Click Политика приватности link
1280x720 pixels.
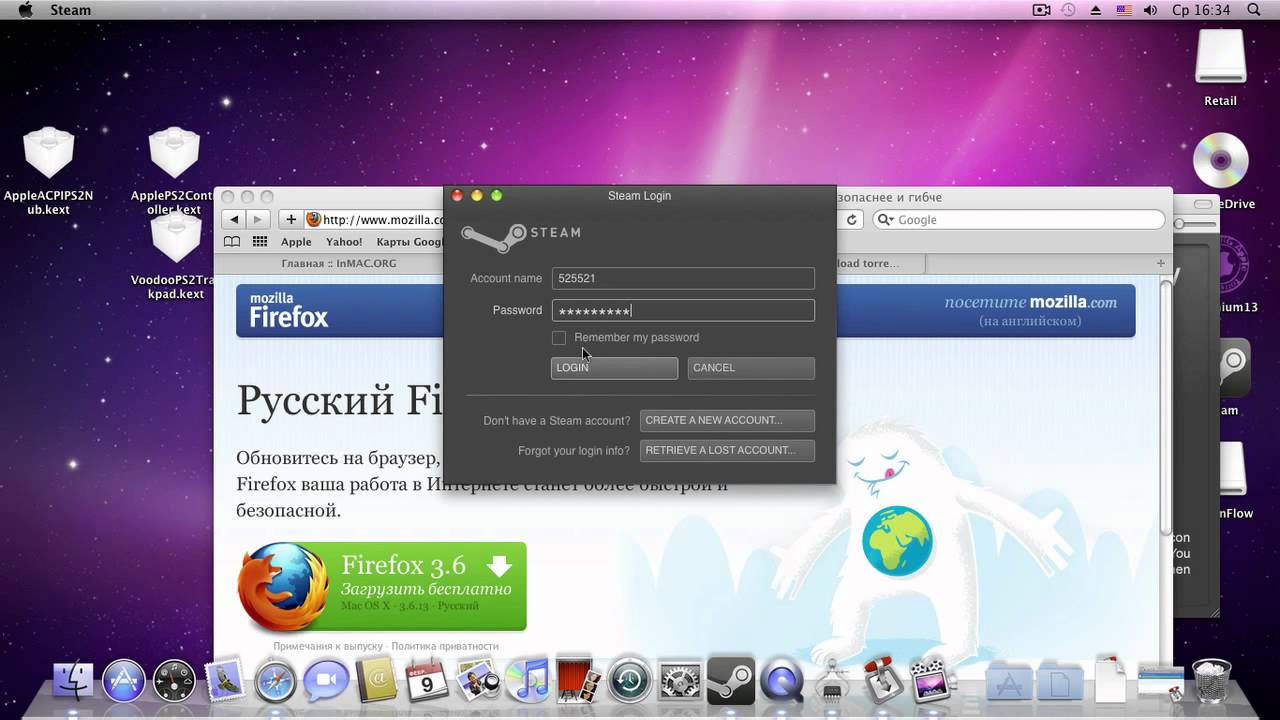coord(444,647)
